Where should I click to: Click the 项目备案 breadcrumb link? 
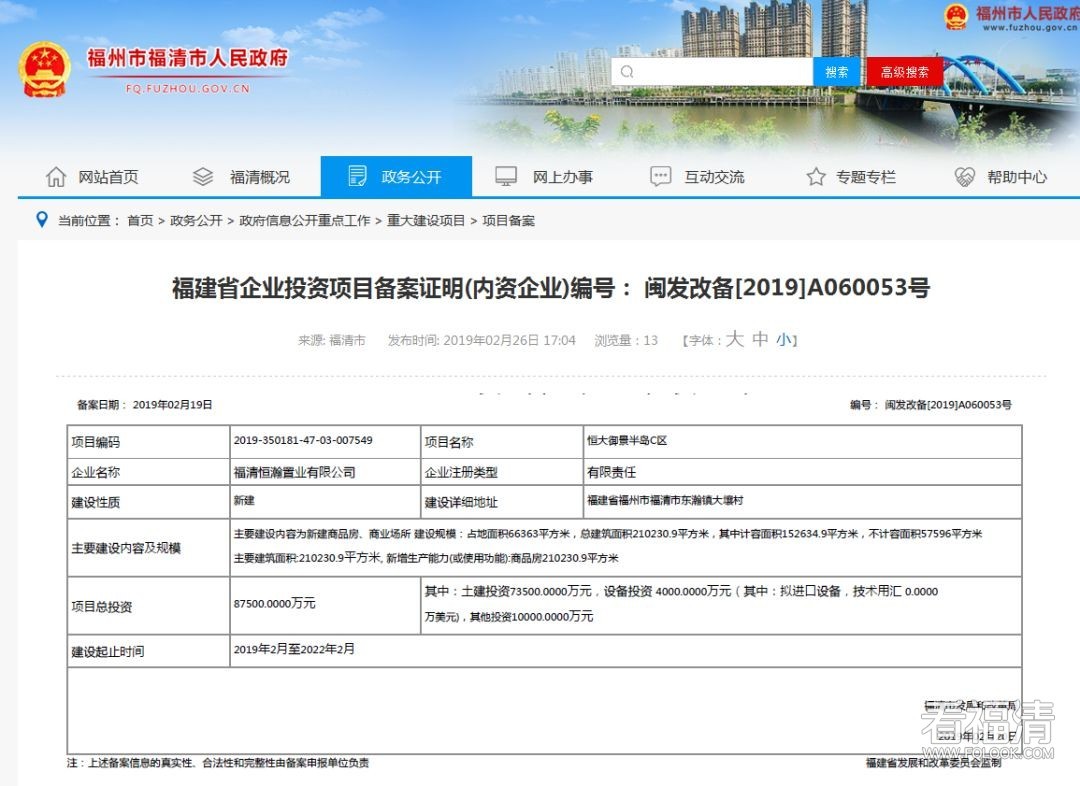[508, 220]
